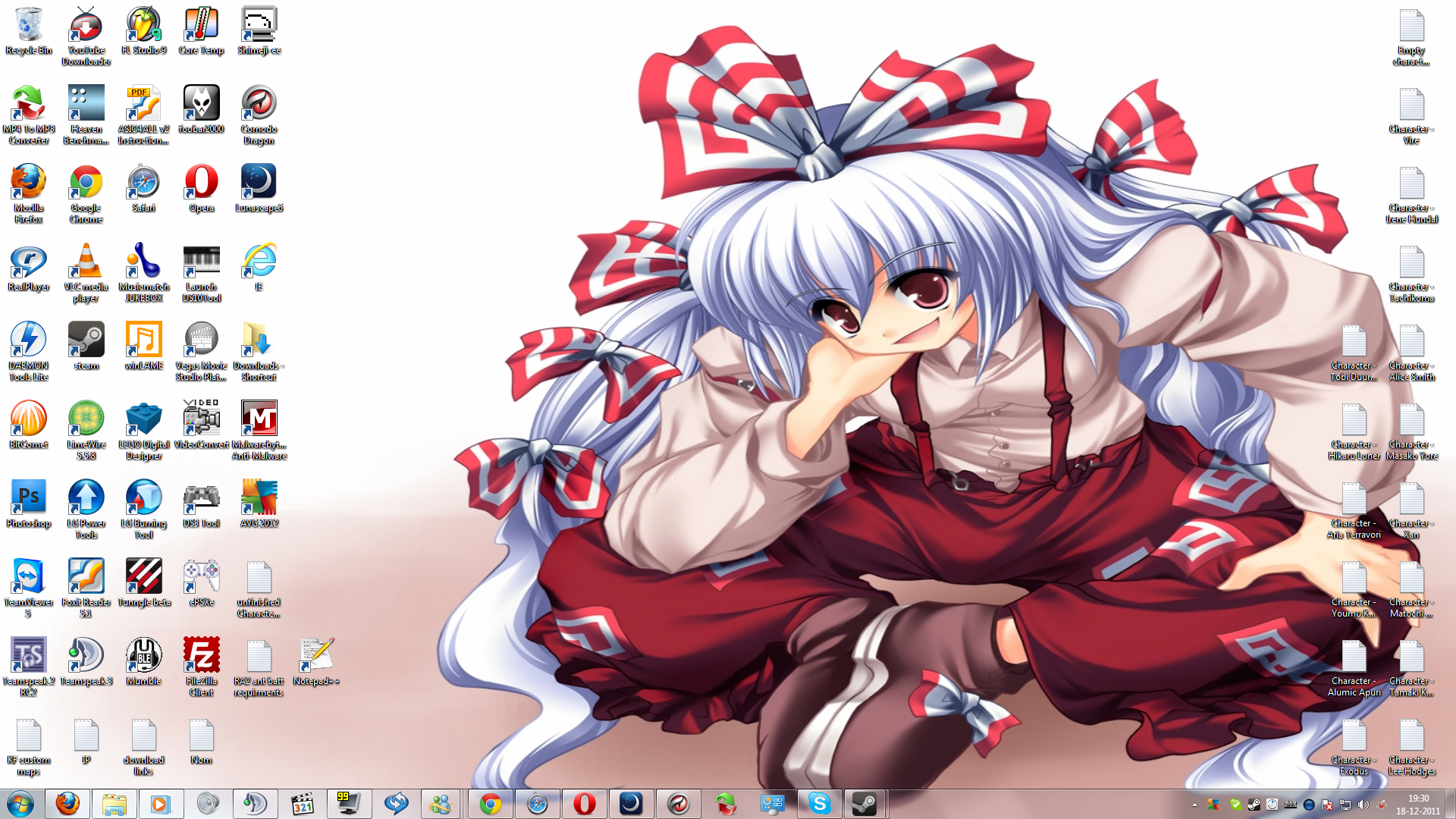Select the Comodo Dragon desktop icon
Screen dimensions: 1456x819
pyautogui.click(x=259, y=115)
